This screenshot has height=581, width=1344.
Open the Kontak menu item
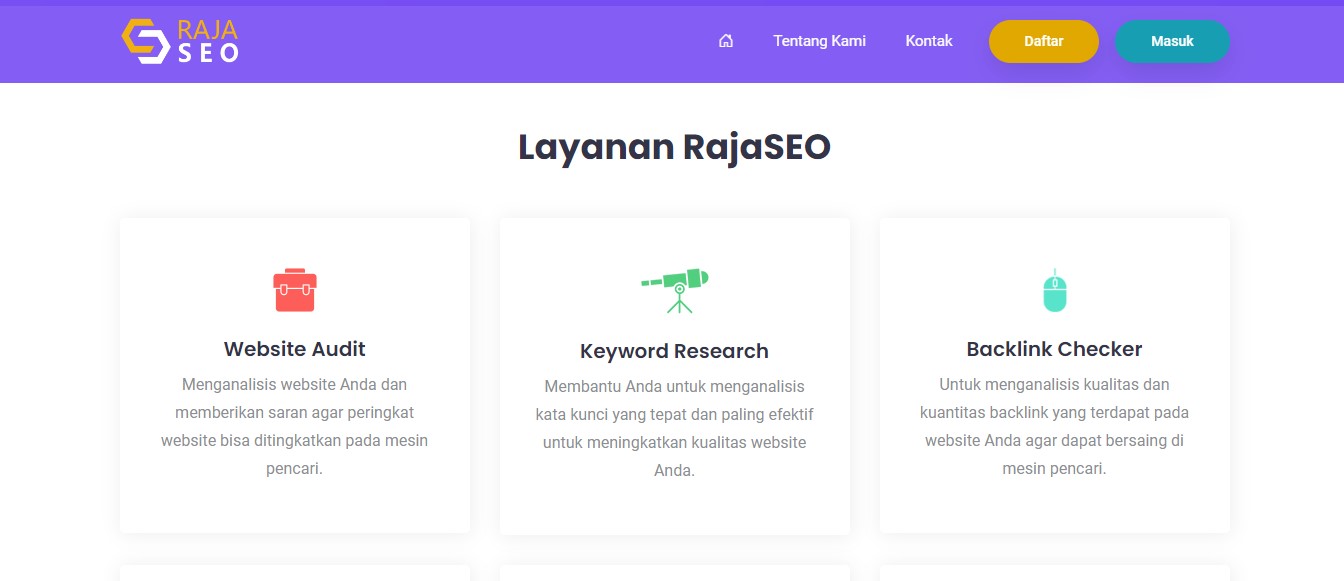929,41
